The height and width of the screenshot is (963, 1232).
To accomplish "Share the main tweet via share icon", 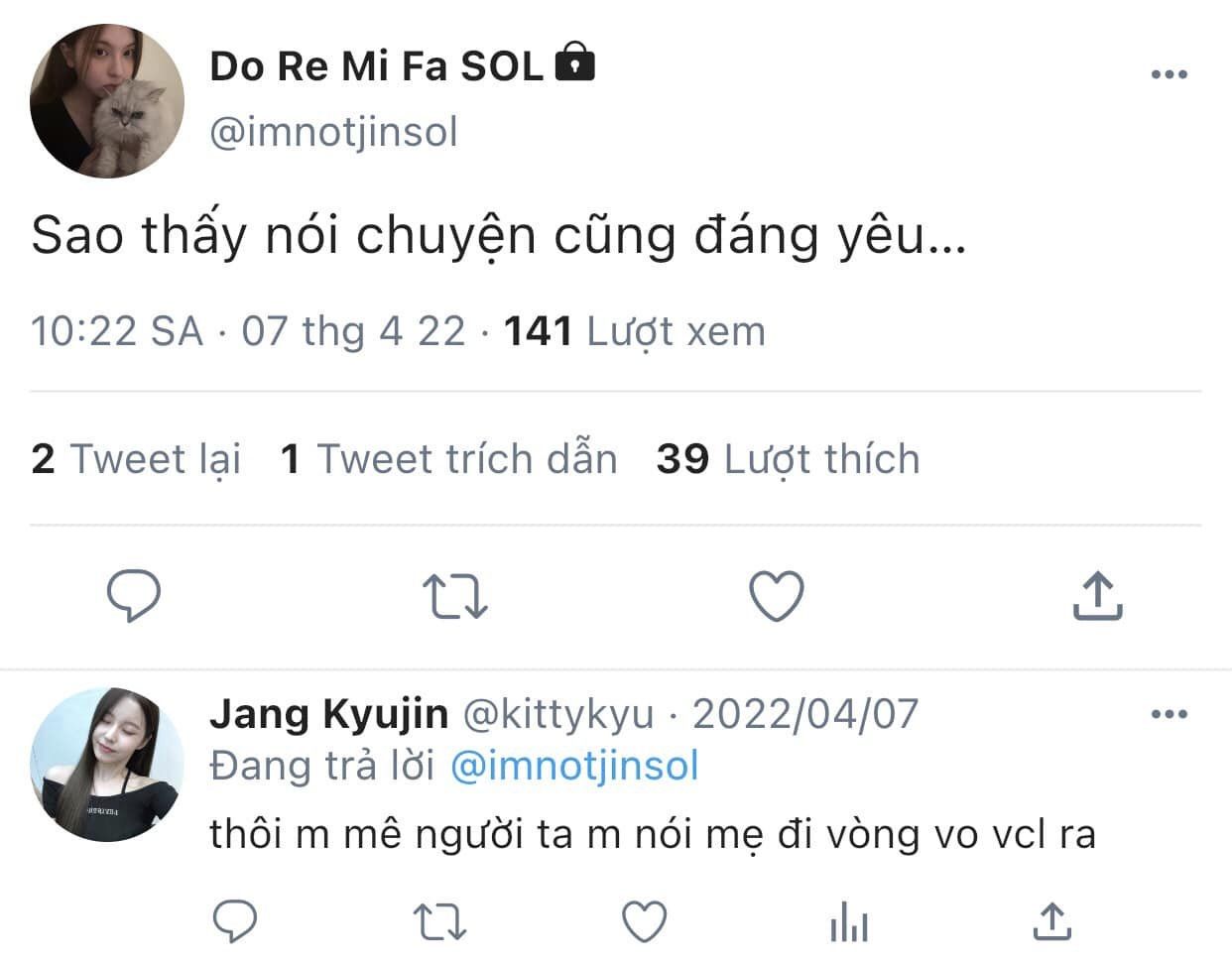I will tap(1097, 595).
